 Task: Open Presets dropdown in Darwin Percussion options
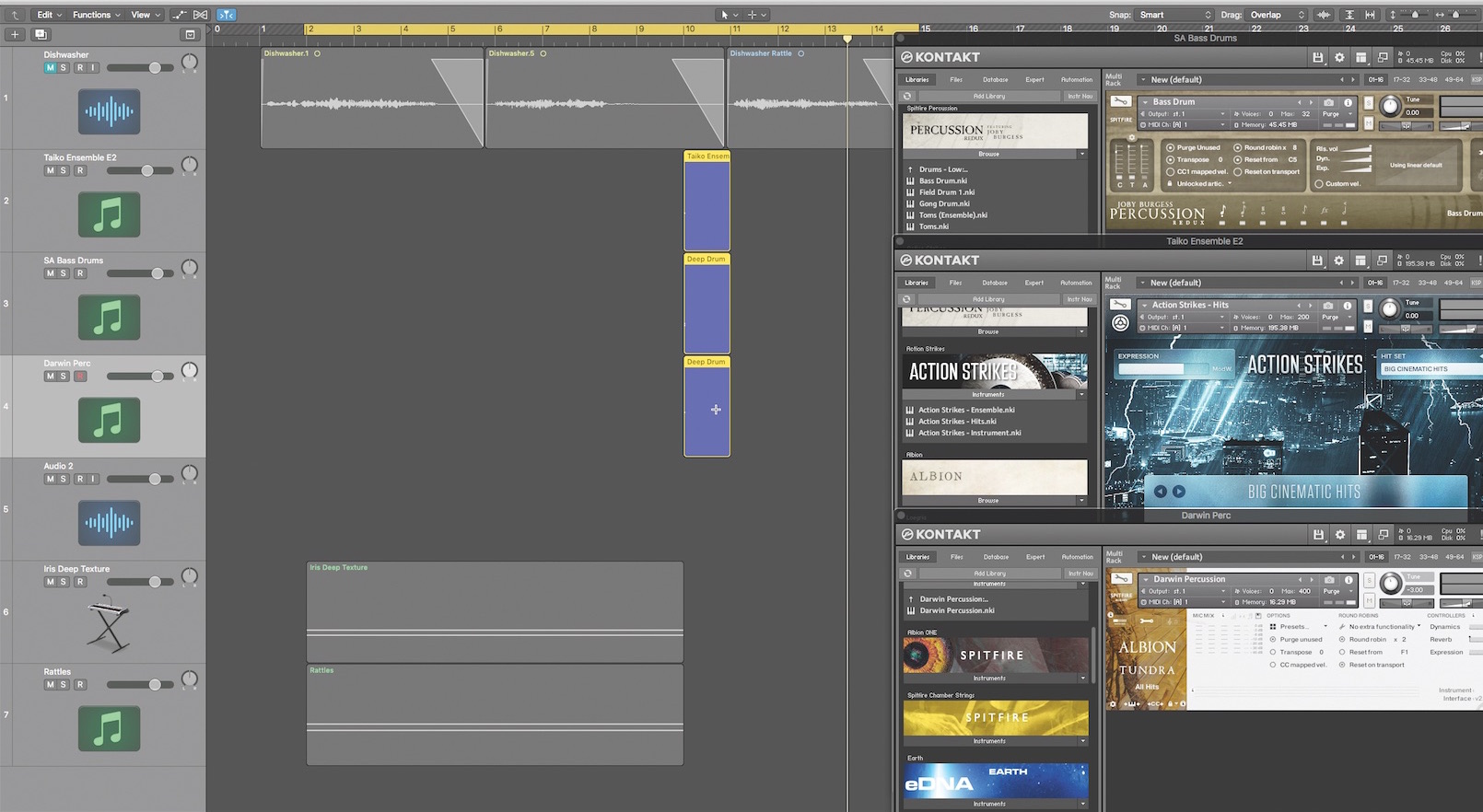pyautogui.click(x=1299, y=627)
